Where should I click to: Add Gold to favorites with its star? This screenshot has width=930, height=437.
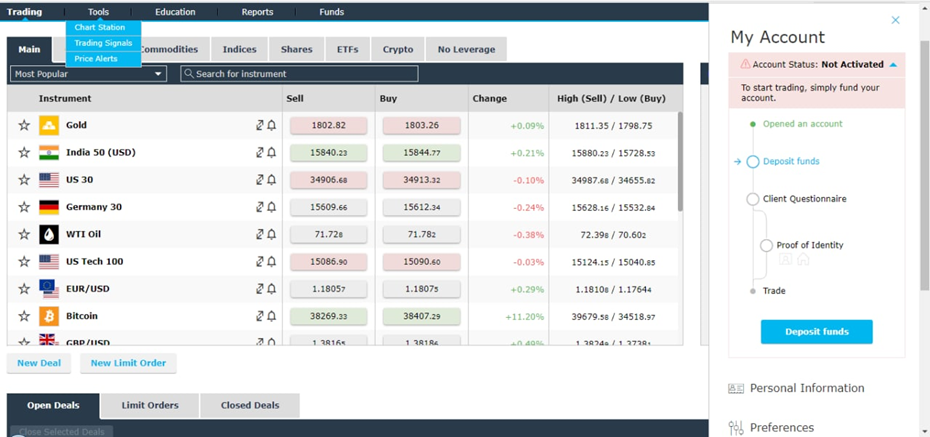[24, 125]
